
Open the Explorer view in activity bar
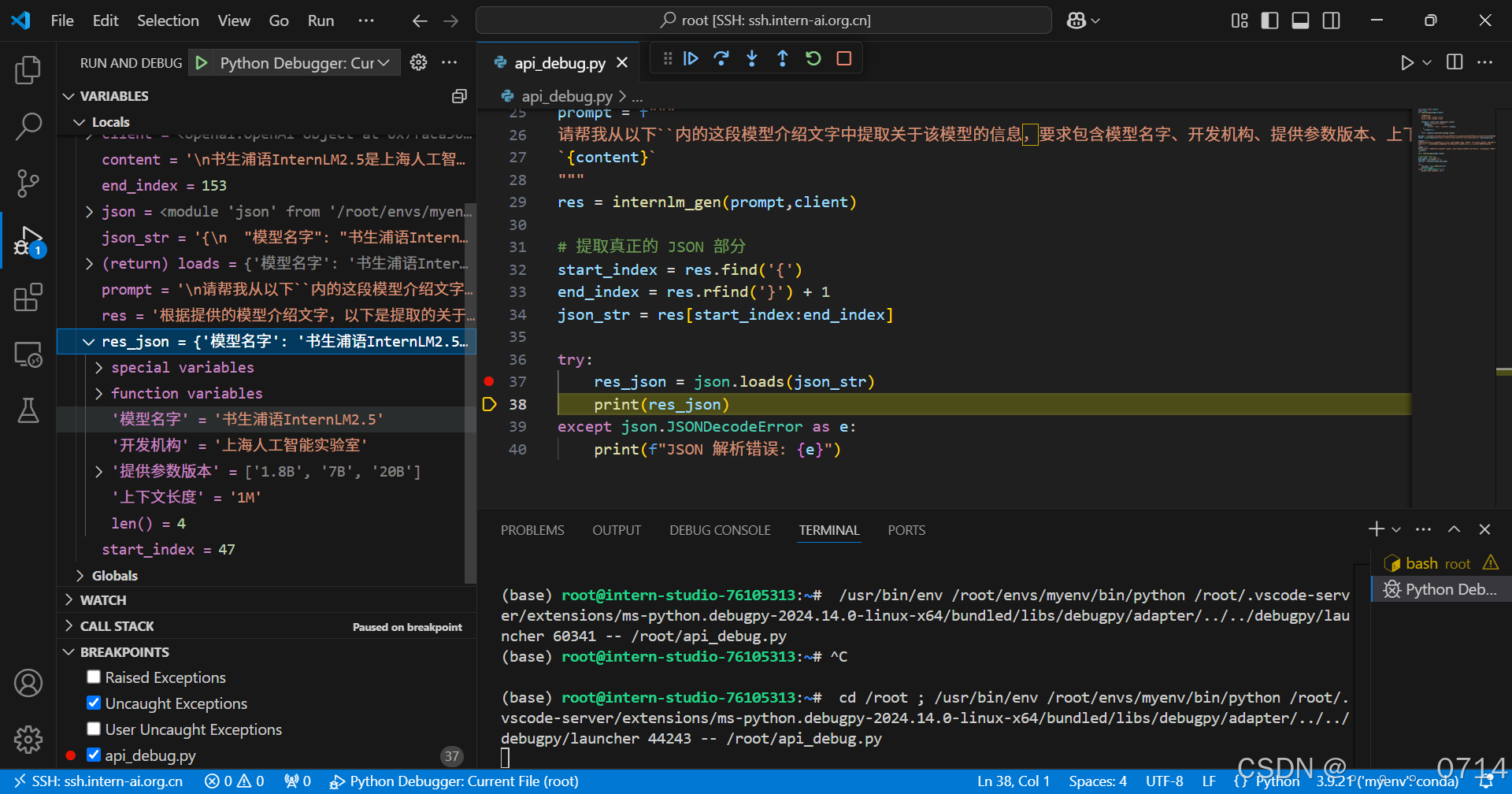coord(28,70)
